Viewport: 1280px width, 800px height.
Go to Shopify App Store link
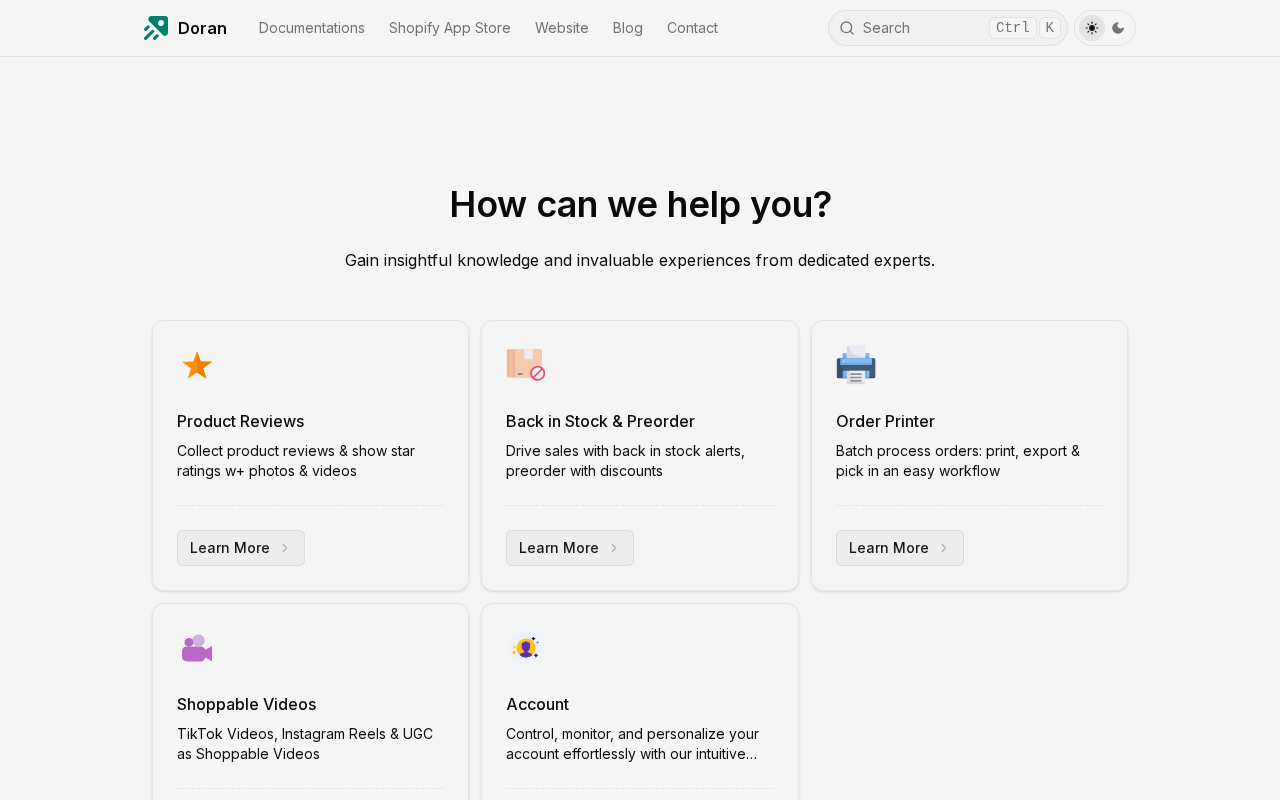pyautogui.click(x=450, y=28)
